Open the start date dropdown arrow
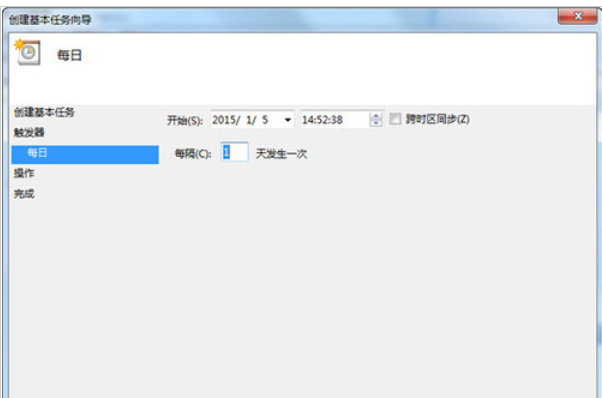 point(288,120)
